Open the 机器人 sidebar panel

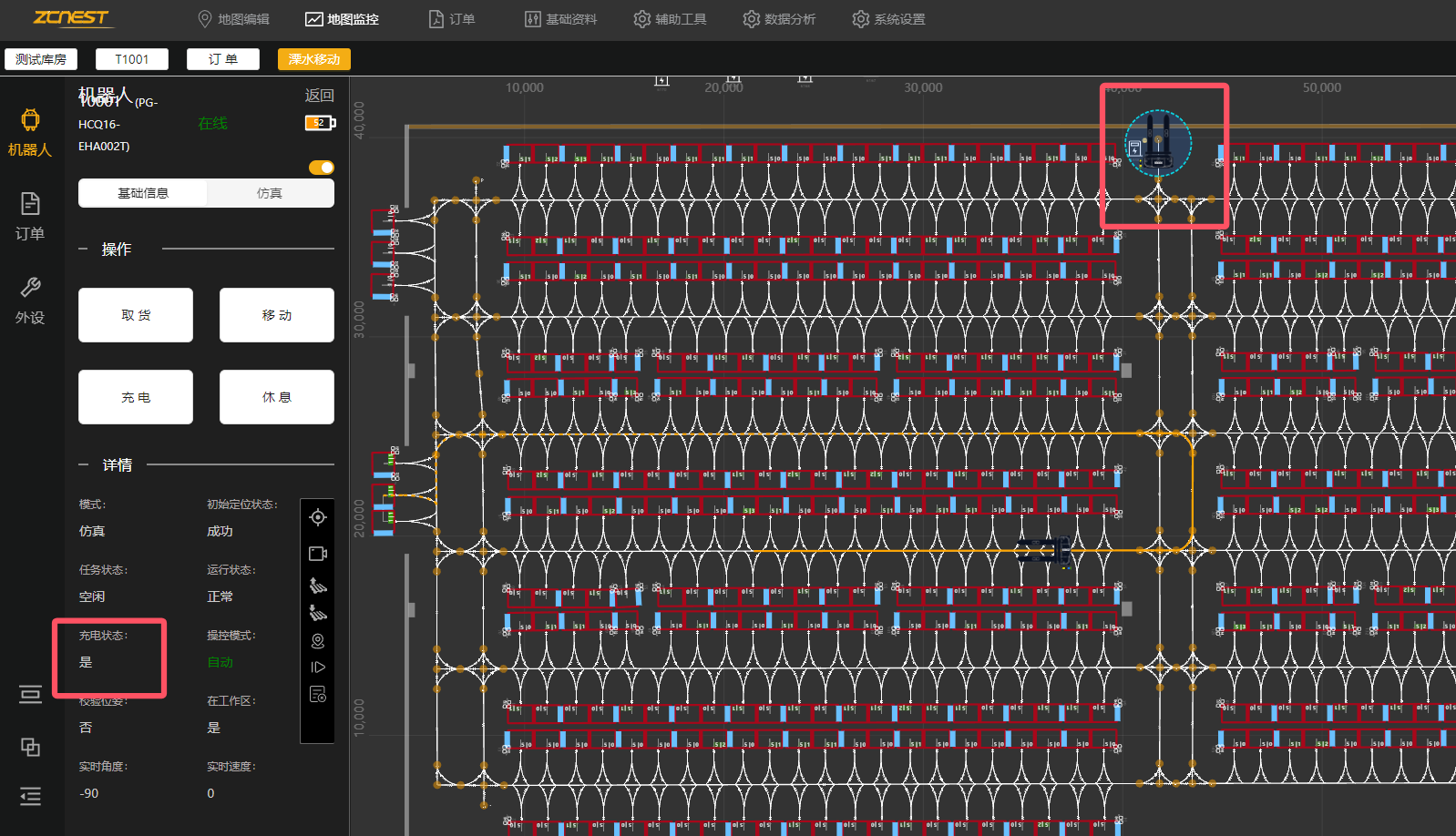[30, 133]
